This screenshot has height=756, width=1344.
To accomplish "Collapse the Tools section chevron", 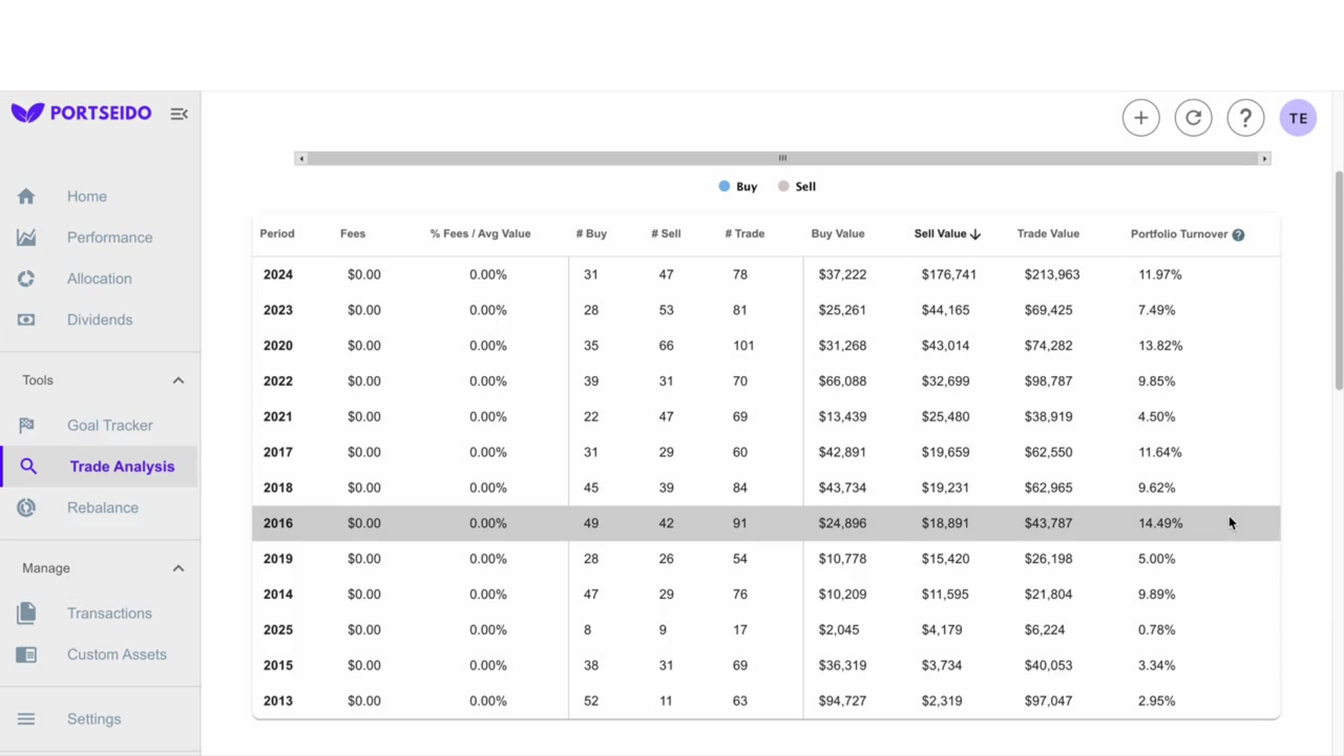I will tap(178, 380).
